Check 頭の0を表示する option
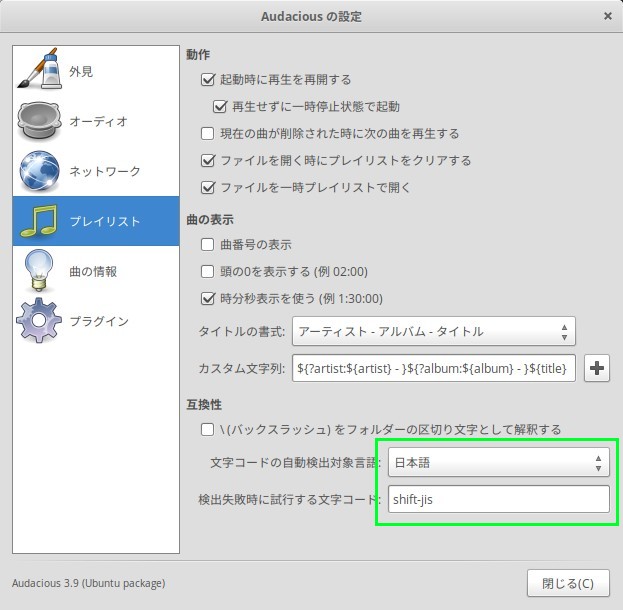Viewport: 623px width, 610px height. (x=207, y=271)
